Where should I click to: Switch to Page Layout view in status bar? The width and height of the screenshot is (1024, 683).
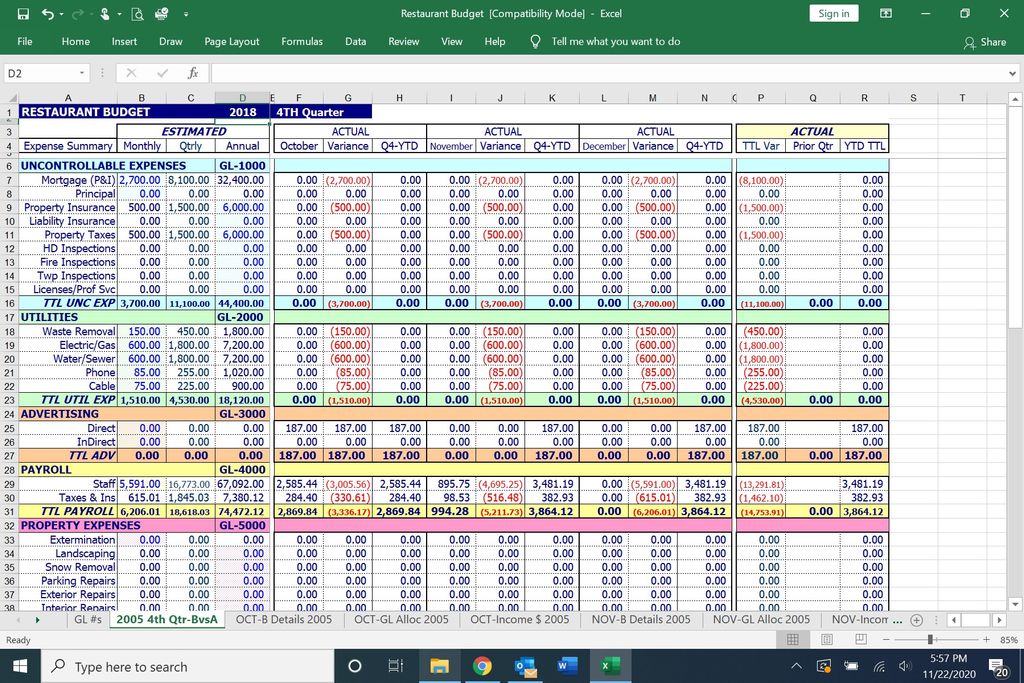pos(827,640)
